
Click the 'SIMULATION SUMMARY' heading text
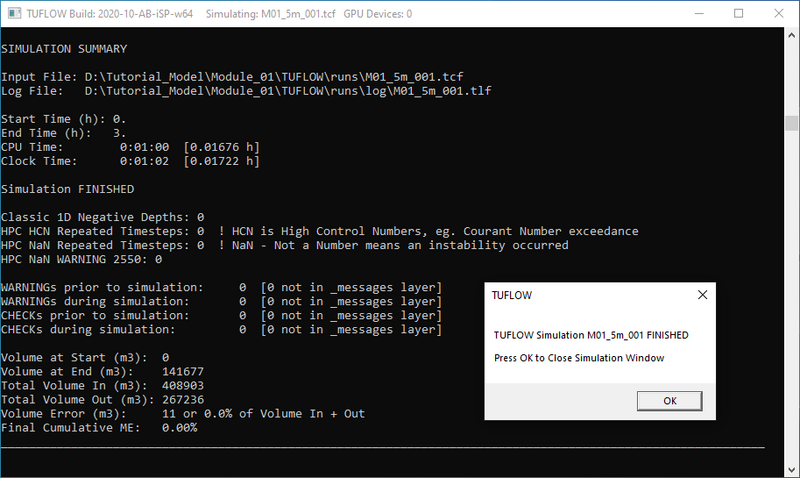(64, 48)
